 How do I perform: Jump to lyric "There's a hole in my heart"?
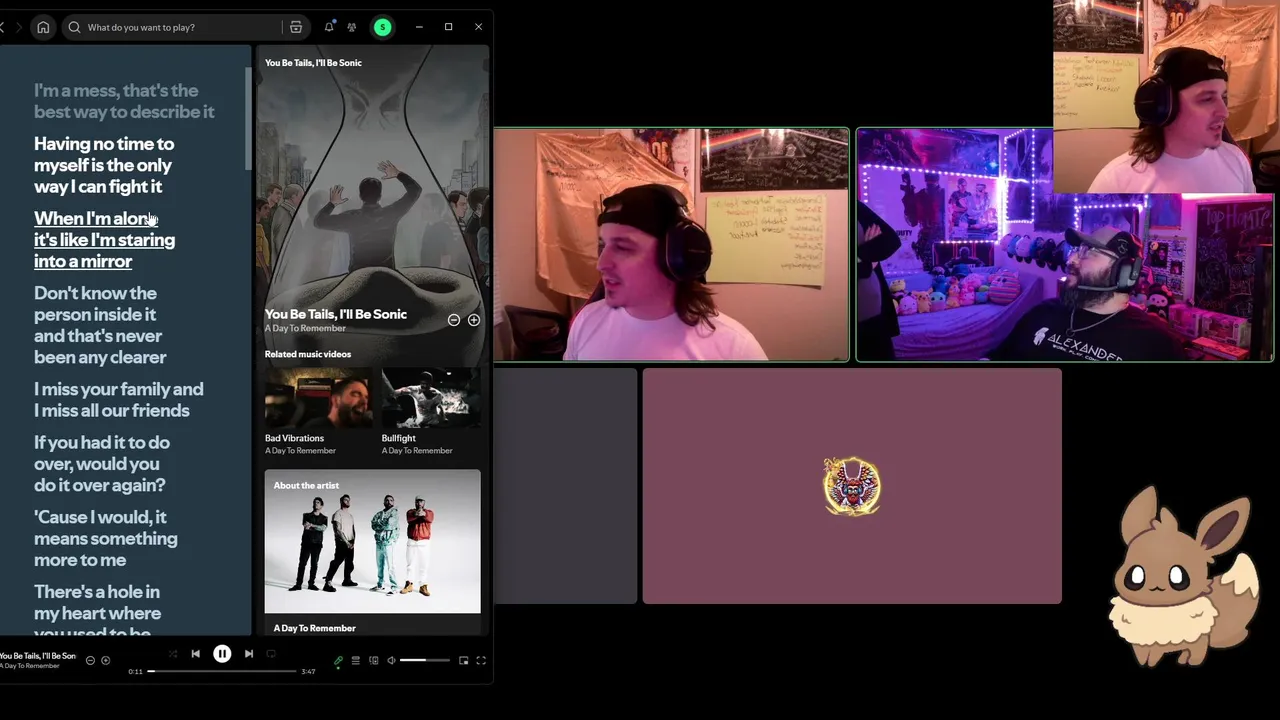(x=97, y=612)
